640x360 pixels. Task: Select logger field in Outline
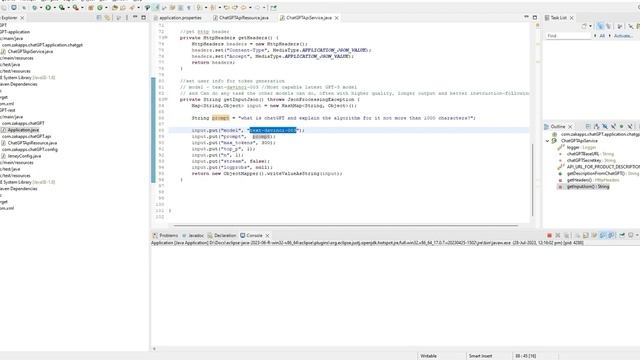click(x=577, y=147)
